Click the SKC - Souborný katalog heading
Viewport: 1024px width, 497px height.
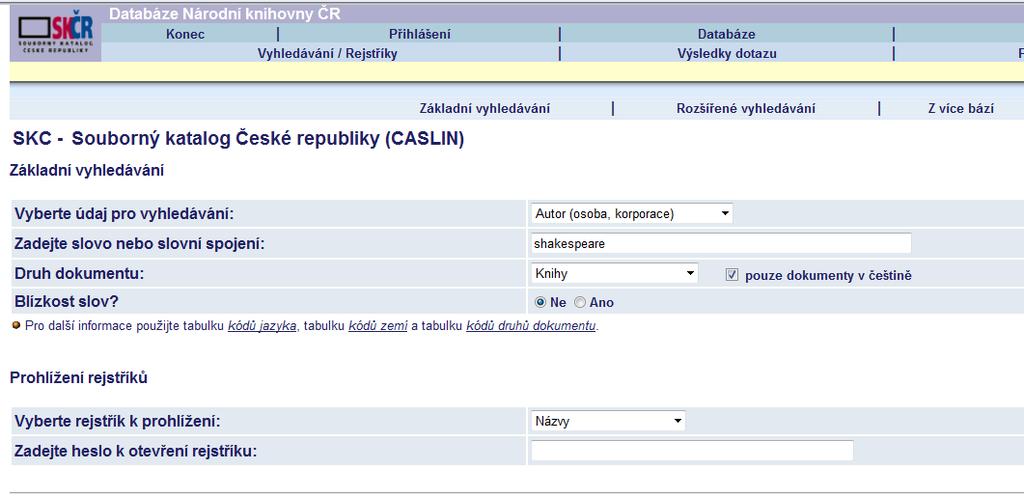(x=238, y=139)
